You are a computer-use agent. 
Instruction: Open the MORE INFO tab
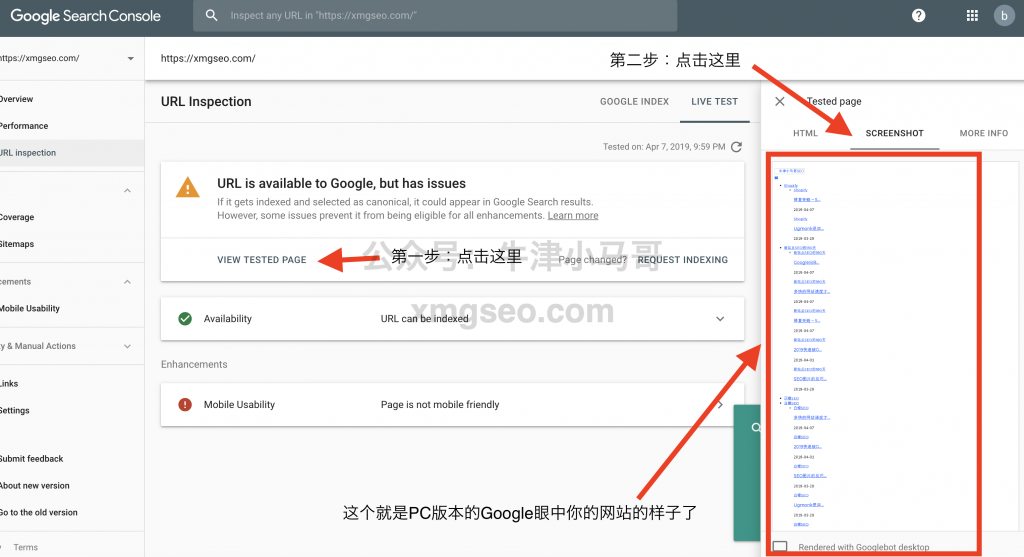[x=984, y=133]
